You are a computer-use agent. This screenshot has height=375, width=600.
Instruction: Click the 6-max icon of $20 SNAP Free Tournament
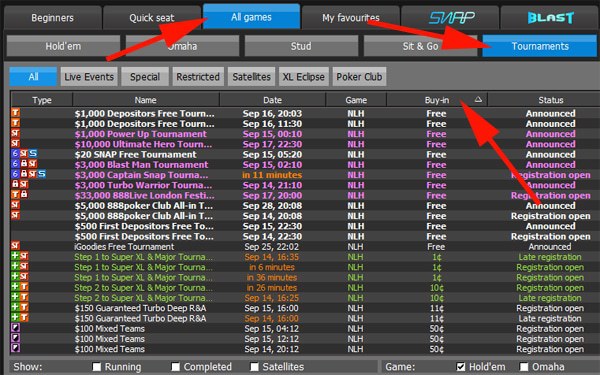(x=15, y=153)
